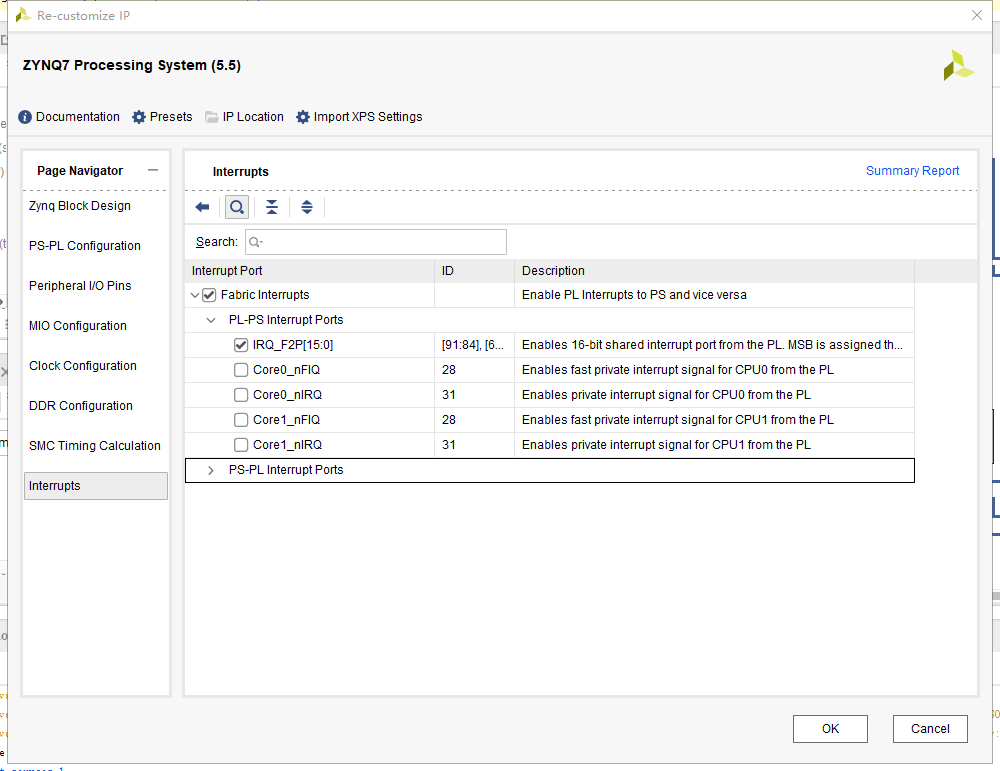The height and width of the screenshot is (771, 1000).
Task: Click the ID column header
Action: click(x=474, y=271)
